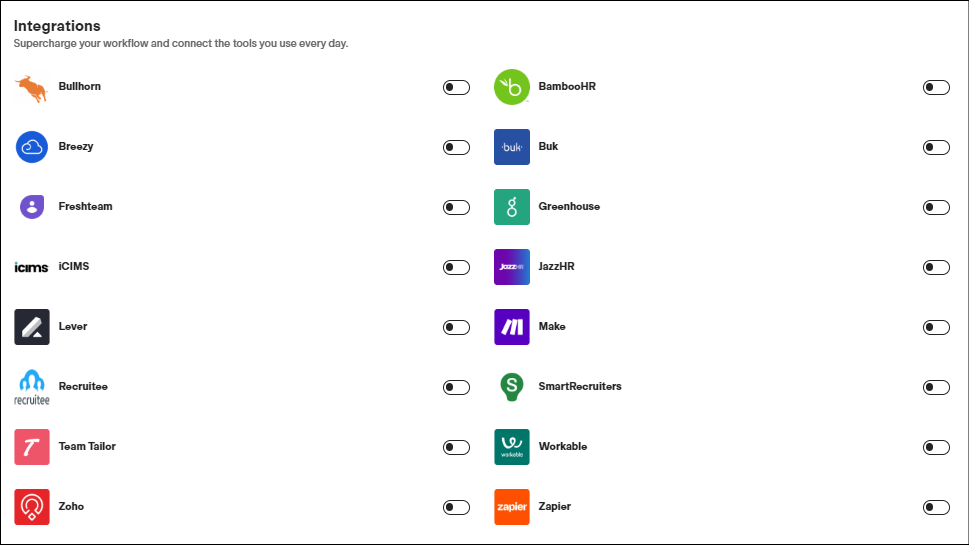The image size is (969, 545).
Task: Click the Bullhorn integration name
Action: [x=80, y=87]
